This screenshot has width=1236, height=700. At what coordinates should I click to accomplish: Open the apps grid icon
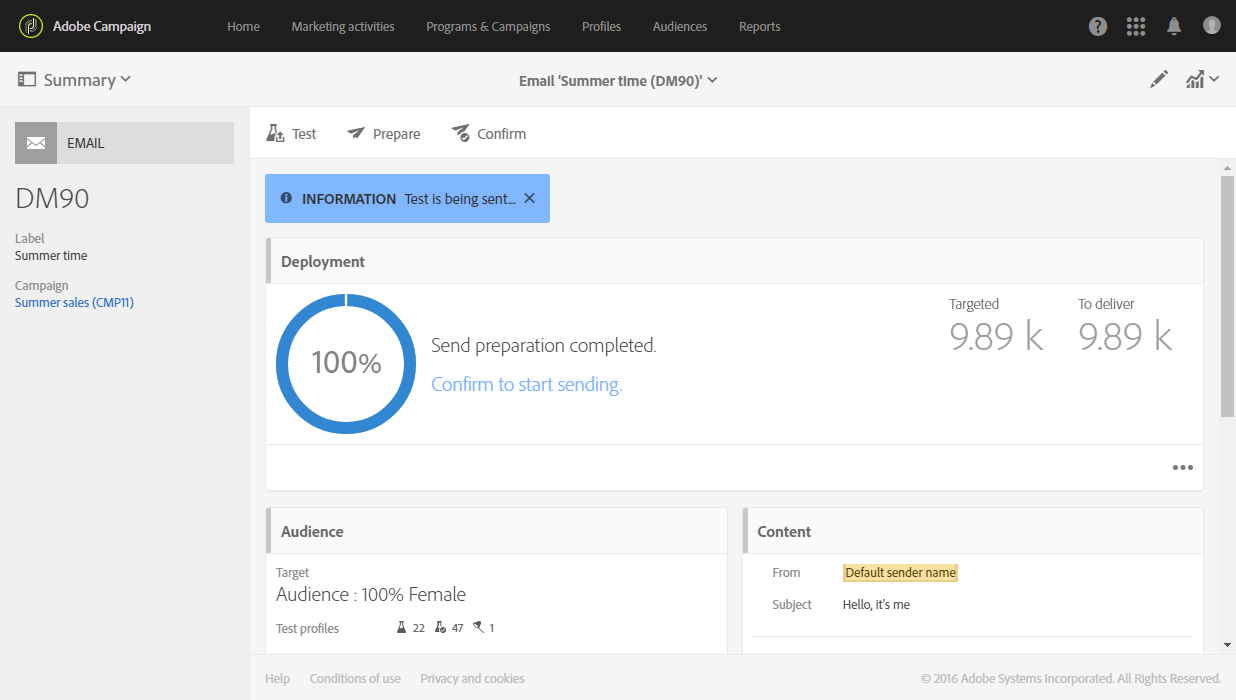click(x=1136, y=27)
